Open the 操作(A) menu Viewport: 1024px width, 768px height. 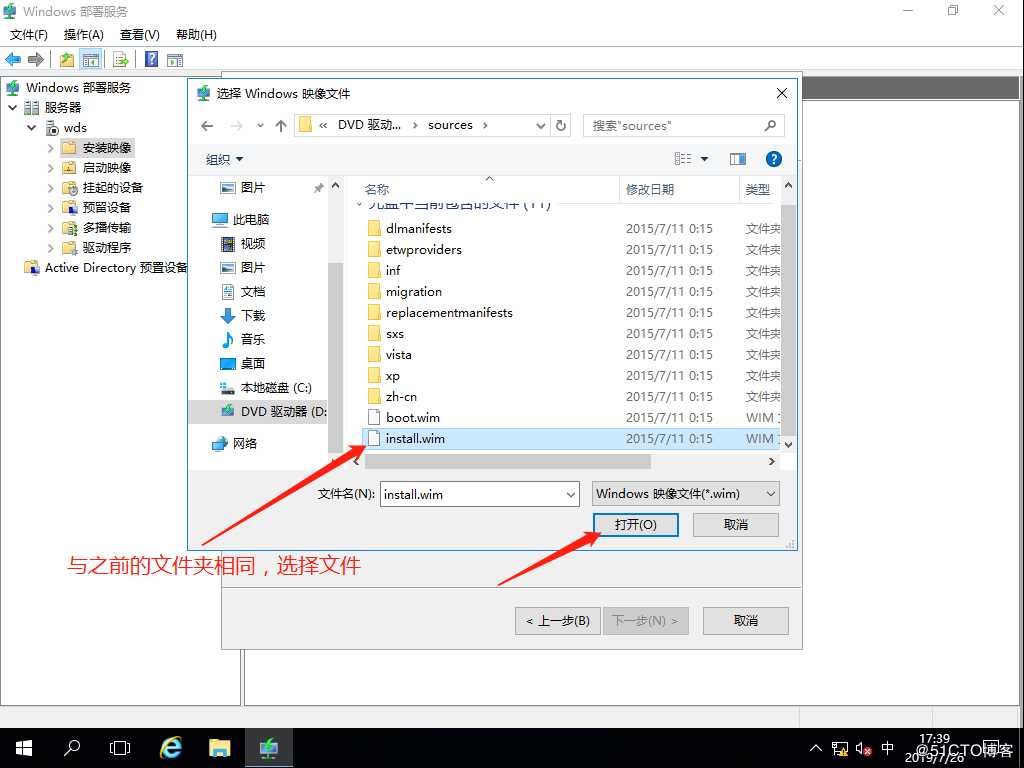84,35
